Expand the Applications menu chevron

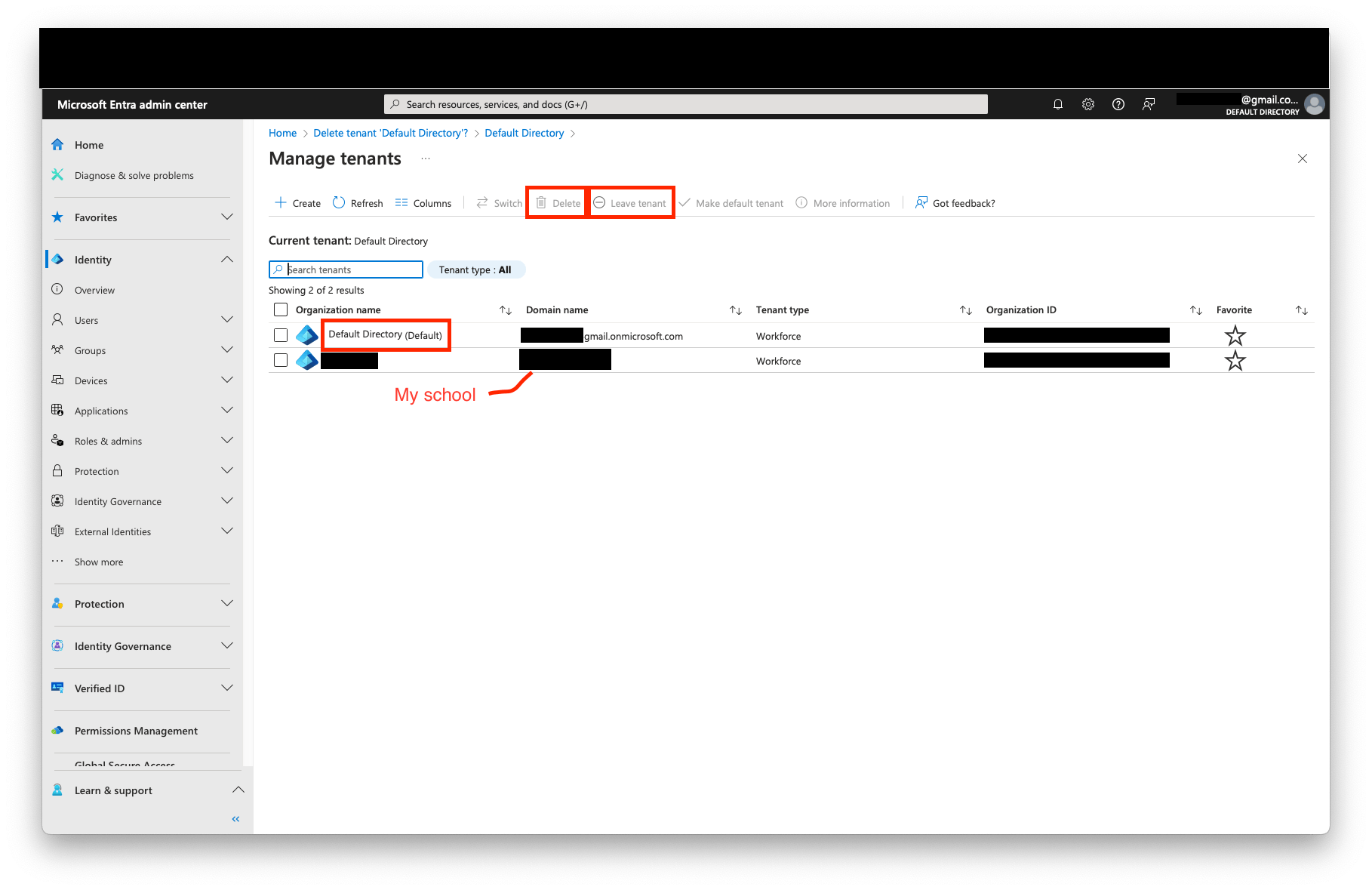pos(227,410)
